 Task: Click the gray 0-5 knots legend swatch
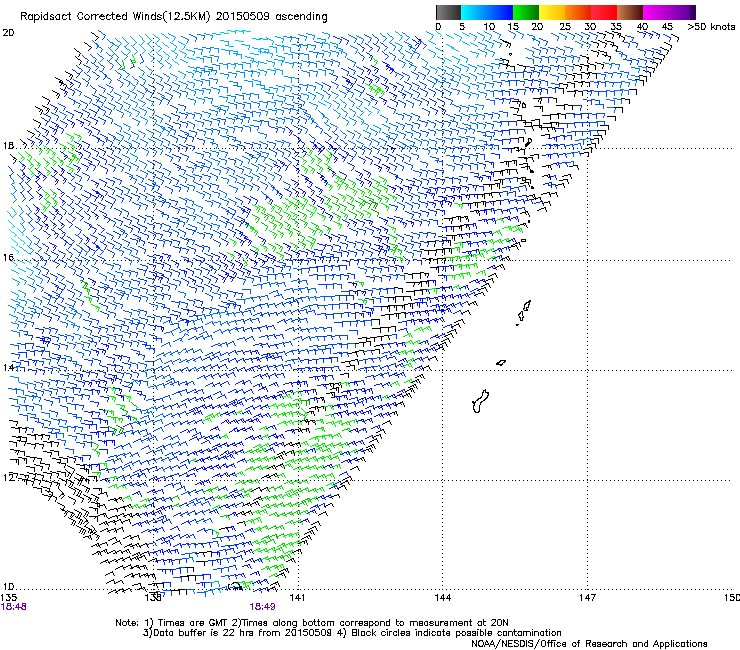point(448,12)
